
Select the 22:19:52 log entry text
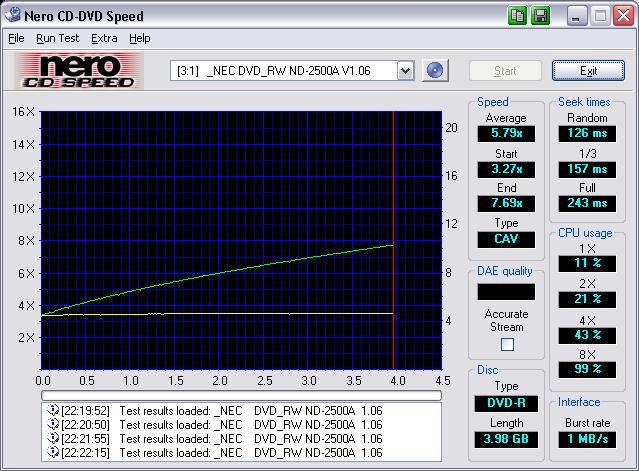pos(222,410)
